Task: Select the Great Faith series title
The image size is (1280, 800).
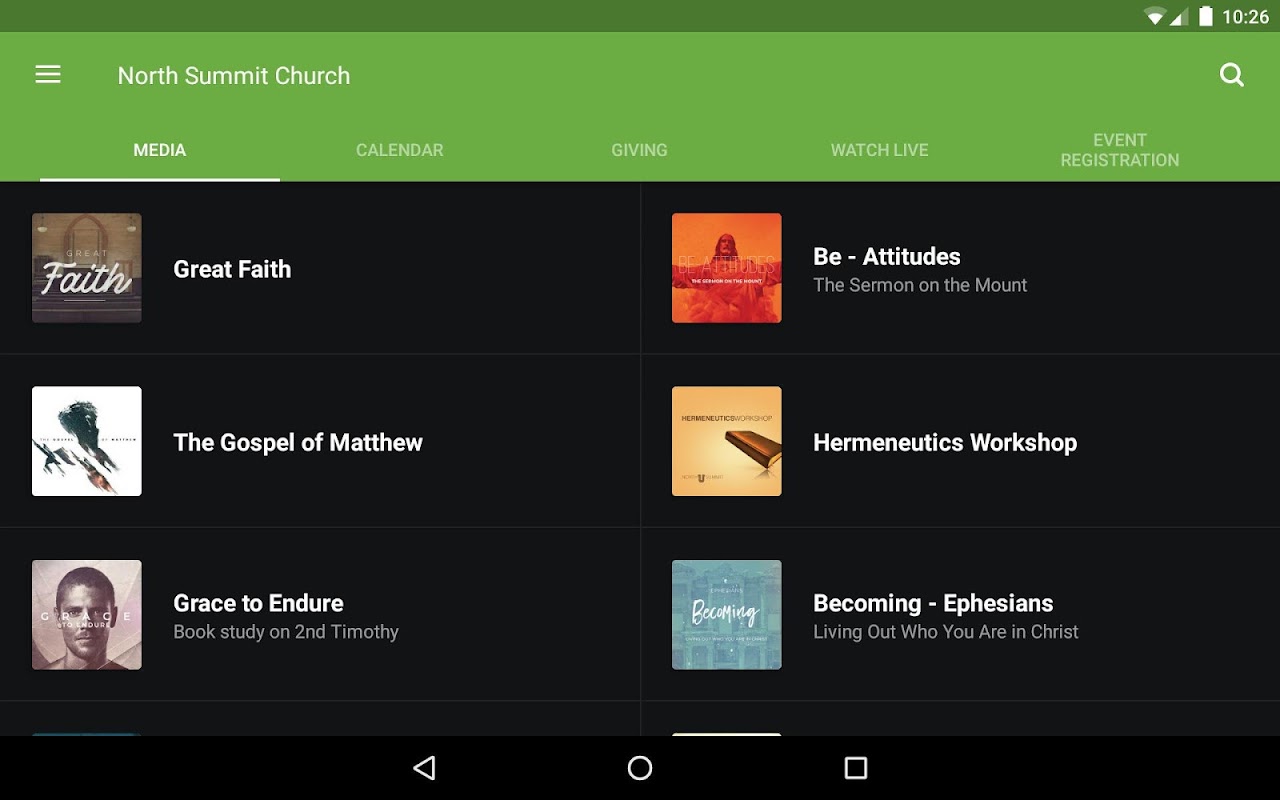Action: click(232, 269)
